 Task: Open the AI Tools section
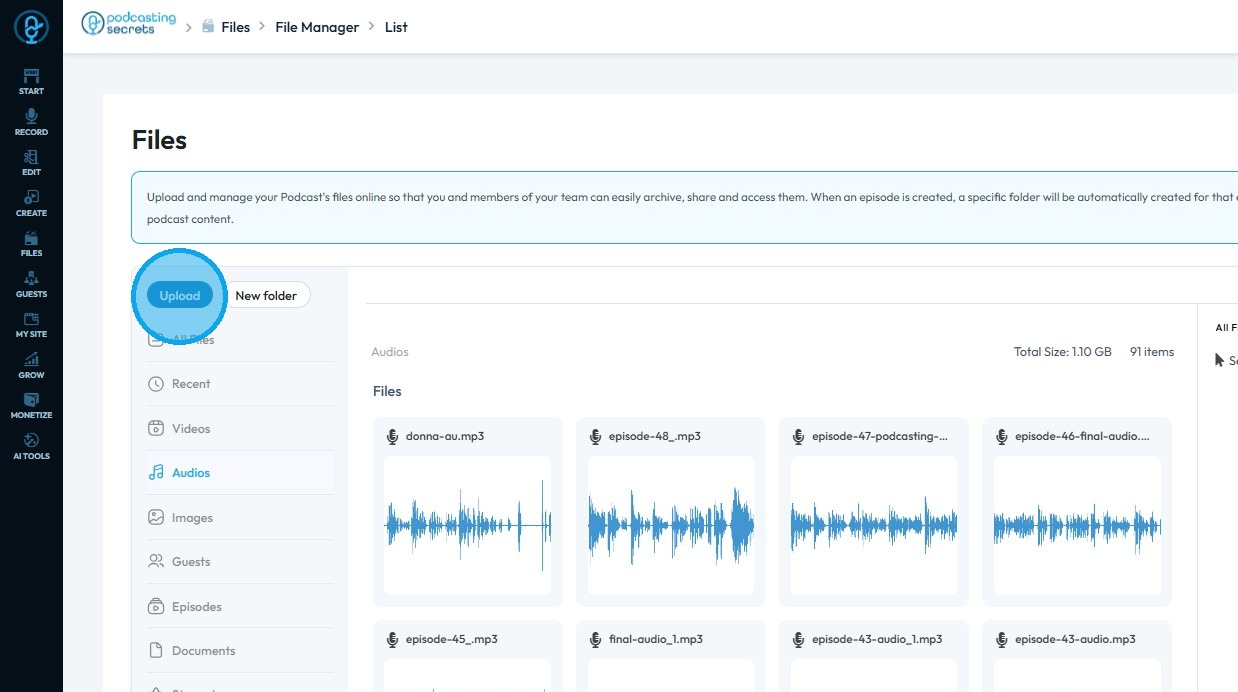pos(31,447)
